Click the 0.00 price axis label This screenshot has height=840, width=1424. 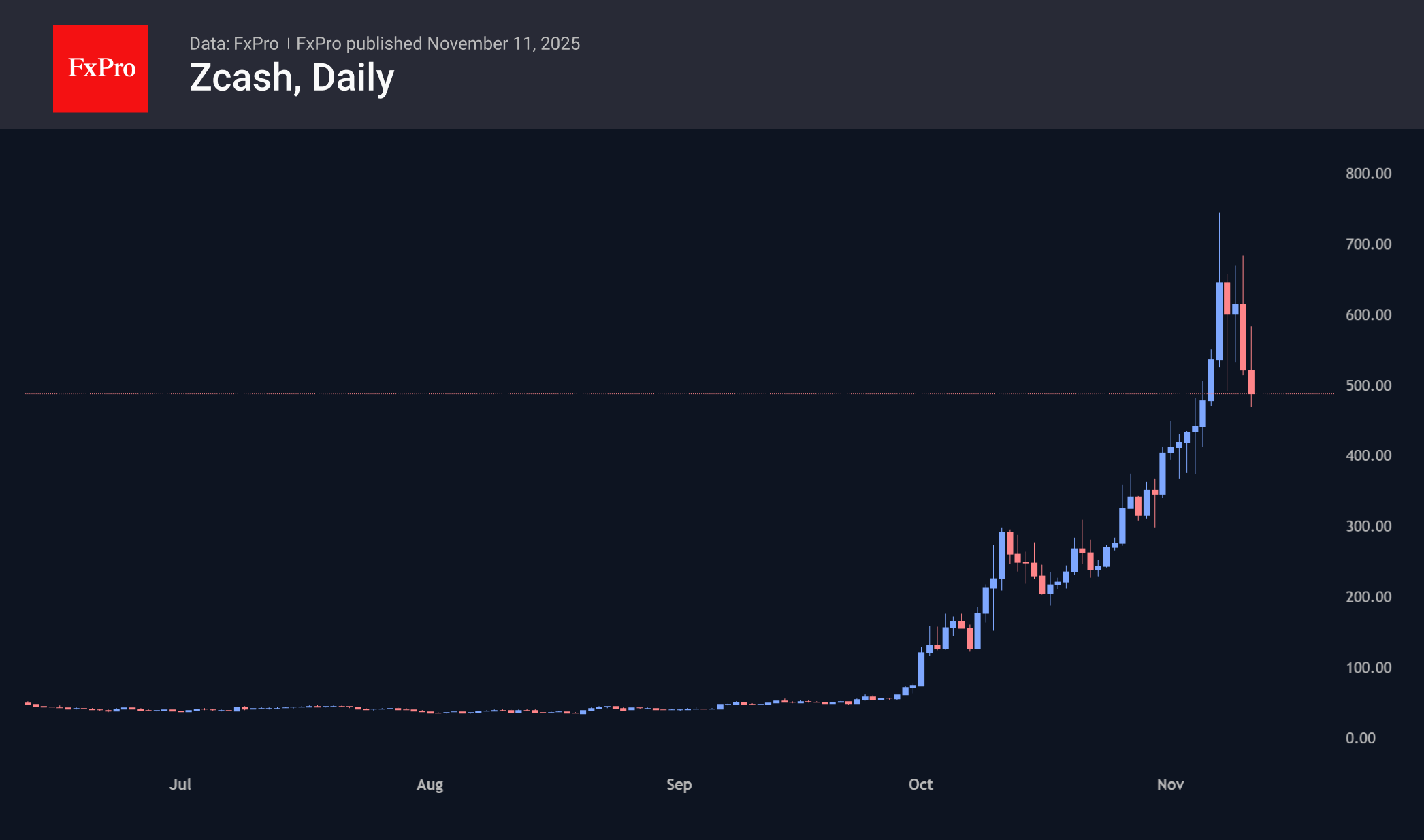click(1360, 738)
